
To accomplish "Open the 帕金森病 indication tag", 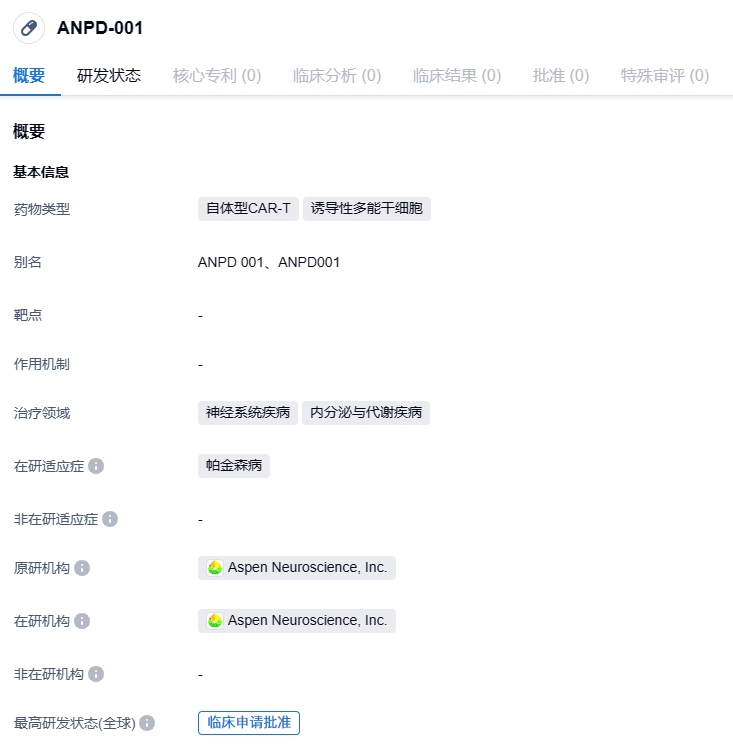I will pos(234,466).
